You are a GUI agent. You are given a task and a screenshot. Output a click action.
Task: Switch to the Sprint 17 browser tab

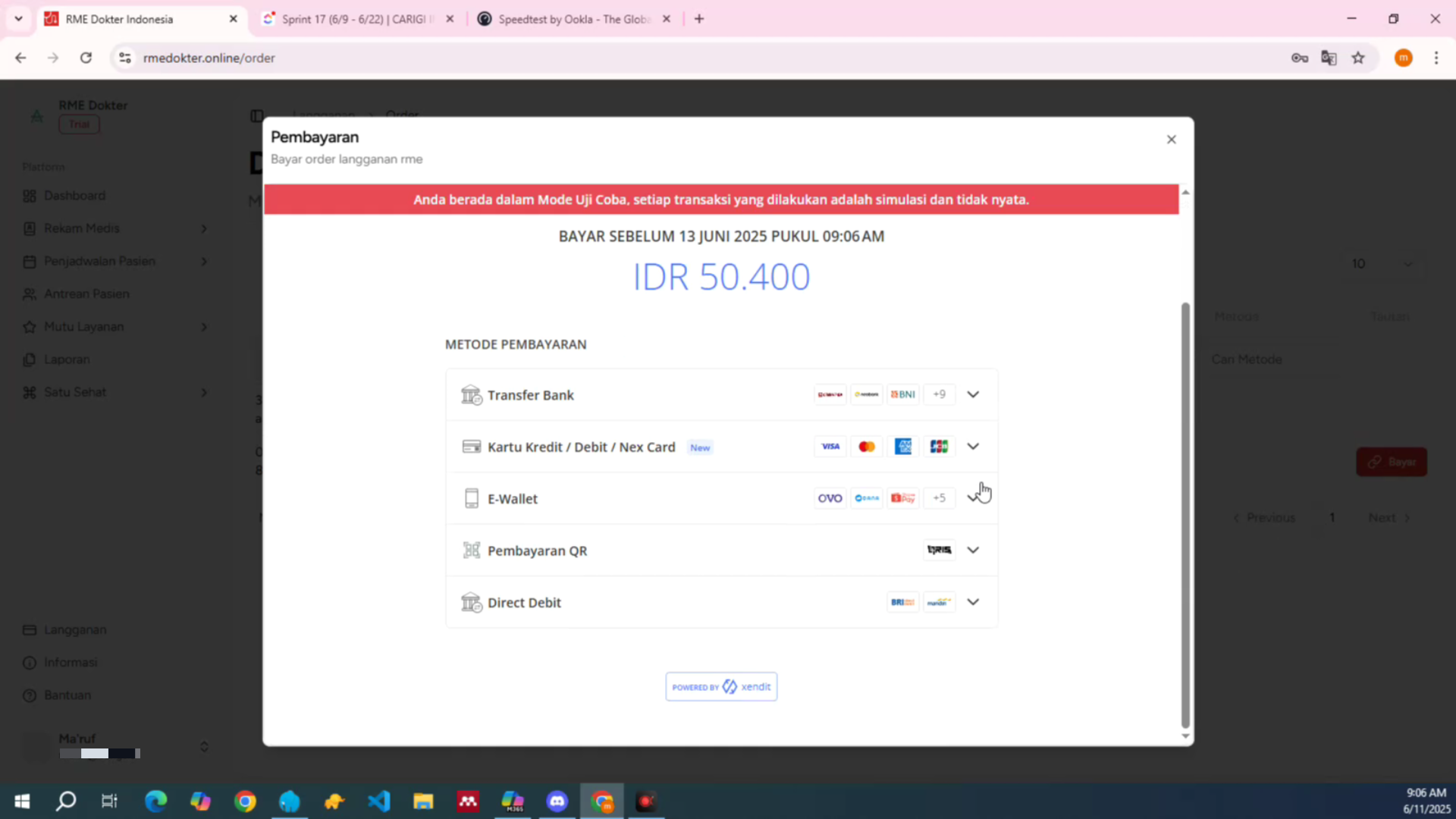pyautogui.click(x=353, y=19)
